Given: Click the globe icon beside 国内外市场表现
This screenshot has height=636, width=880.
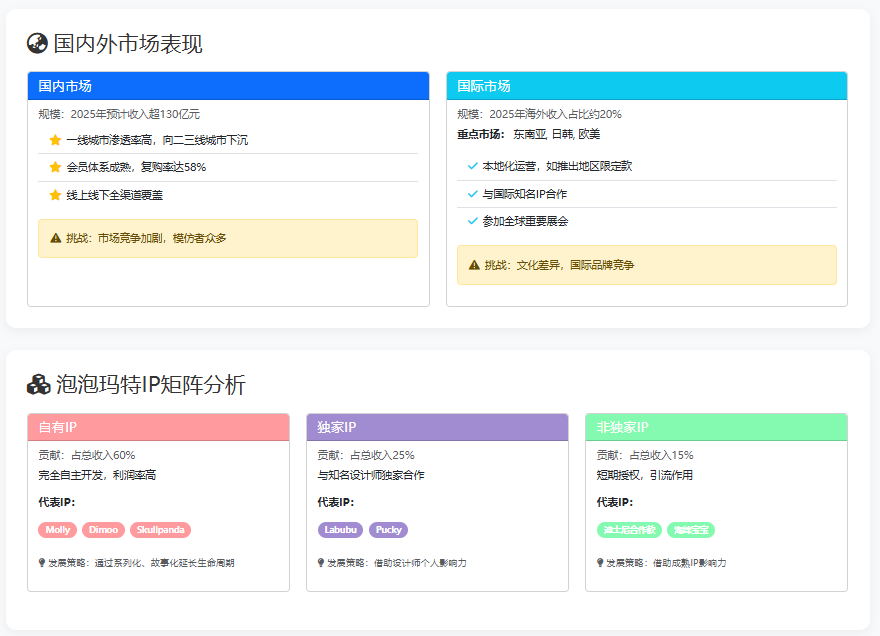Looking at the screenshot, I should [x=37, y=44].
